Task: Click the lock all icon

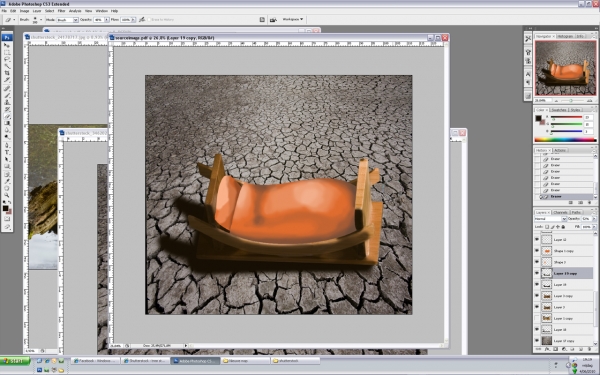Action: pos(563,227)
